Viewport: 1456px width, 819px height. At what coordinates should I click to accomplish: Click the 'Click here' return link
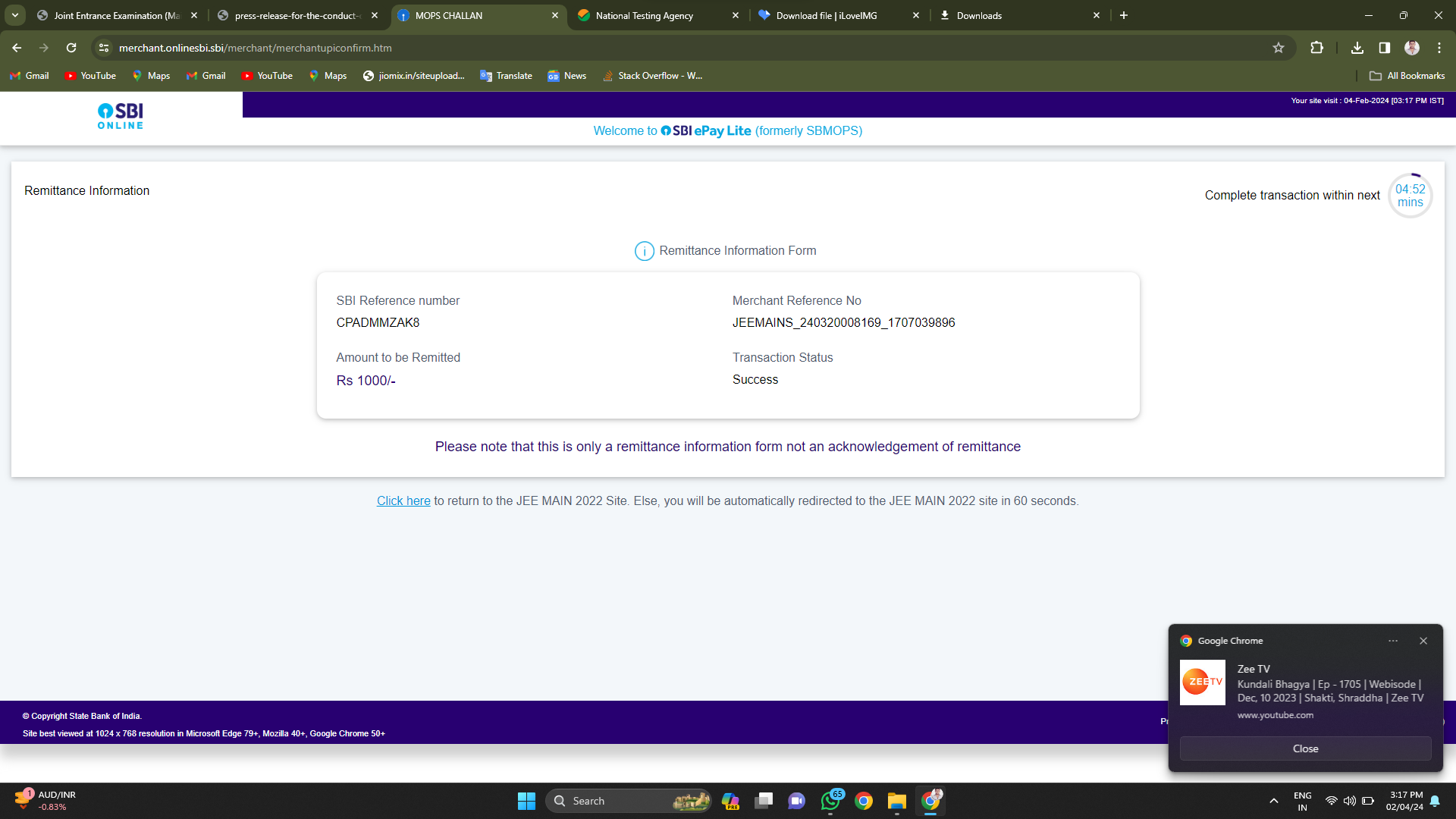coord(403,501)
